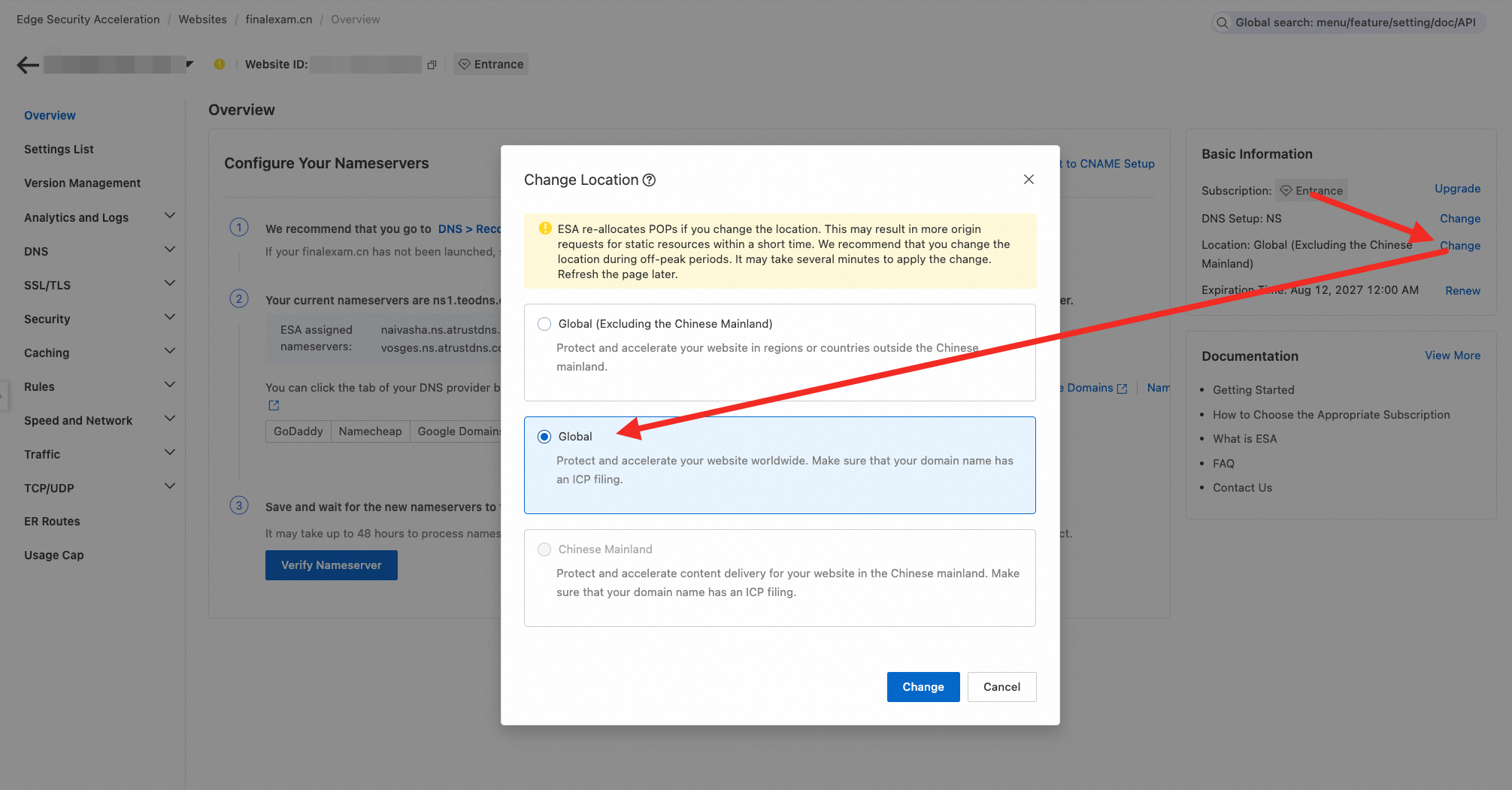Open the Getting Started doc

(x=1253, y=390)
